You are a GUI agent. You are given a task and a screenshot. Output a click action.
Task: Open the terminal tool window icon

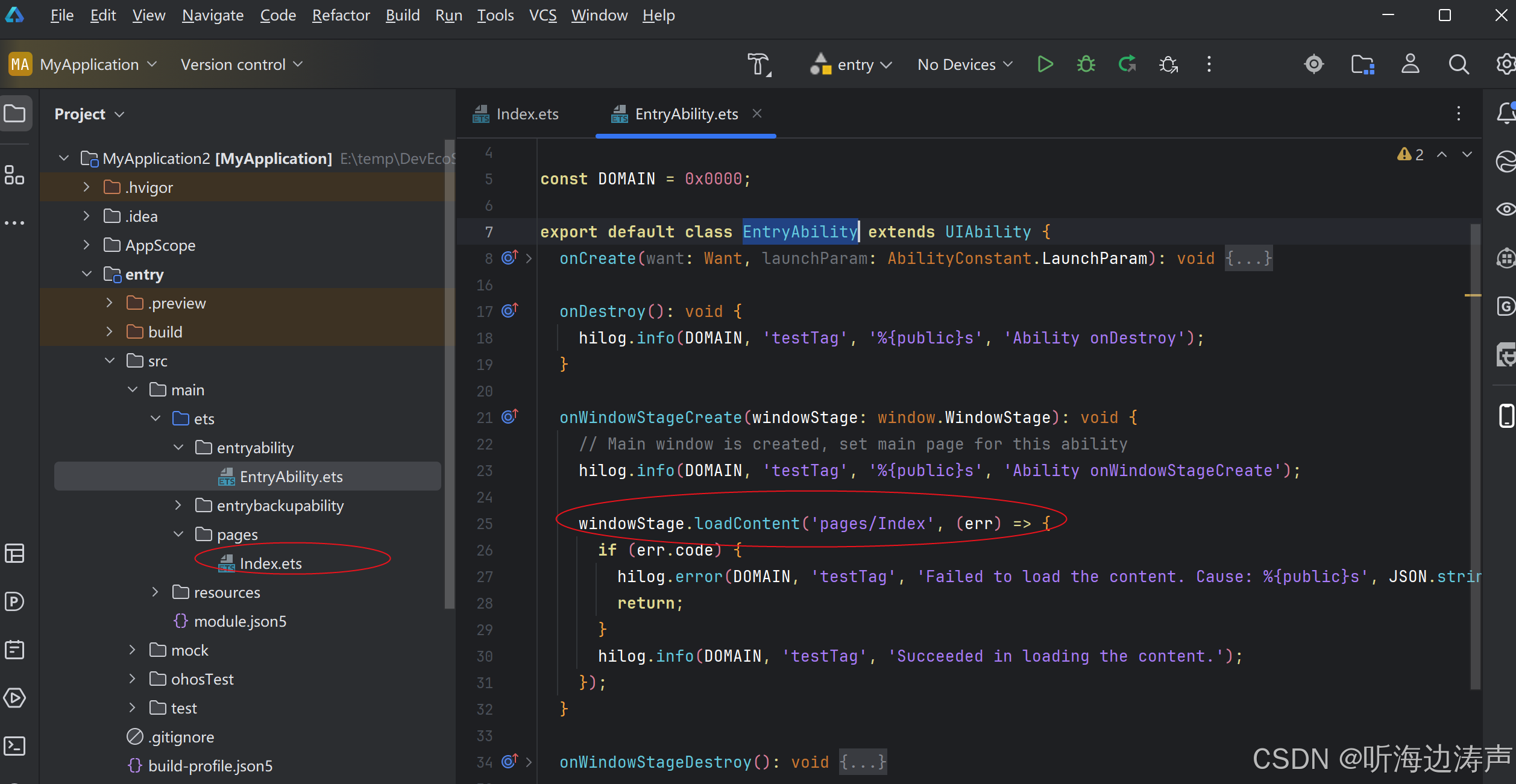click(x=14, y=745)
